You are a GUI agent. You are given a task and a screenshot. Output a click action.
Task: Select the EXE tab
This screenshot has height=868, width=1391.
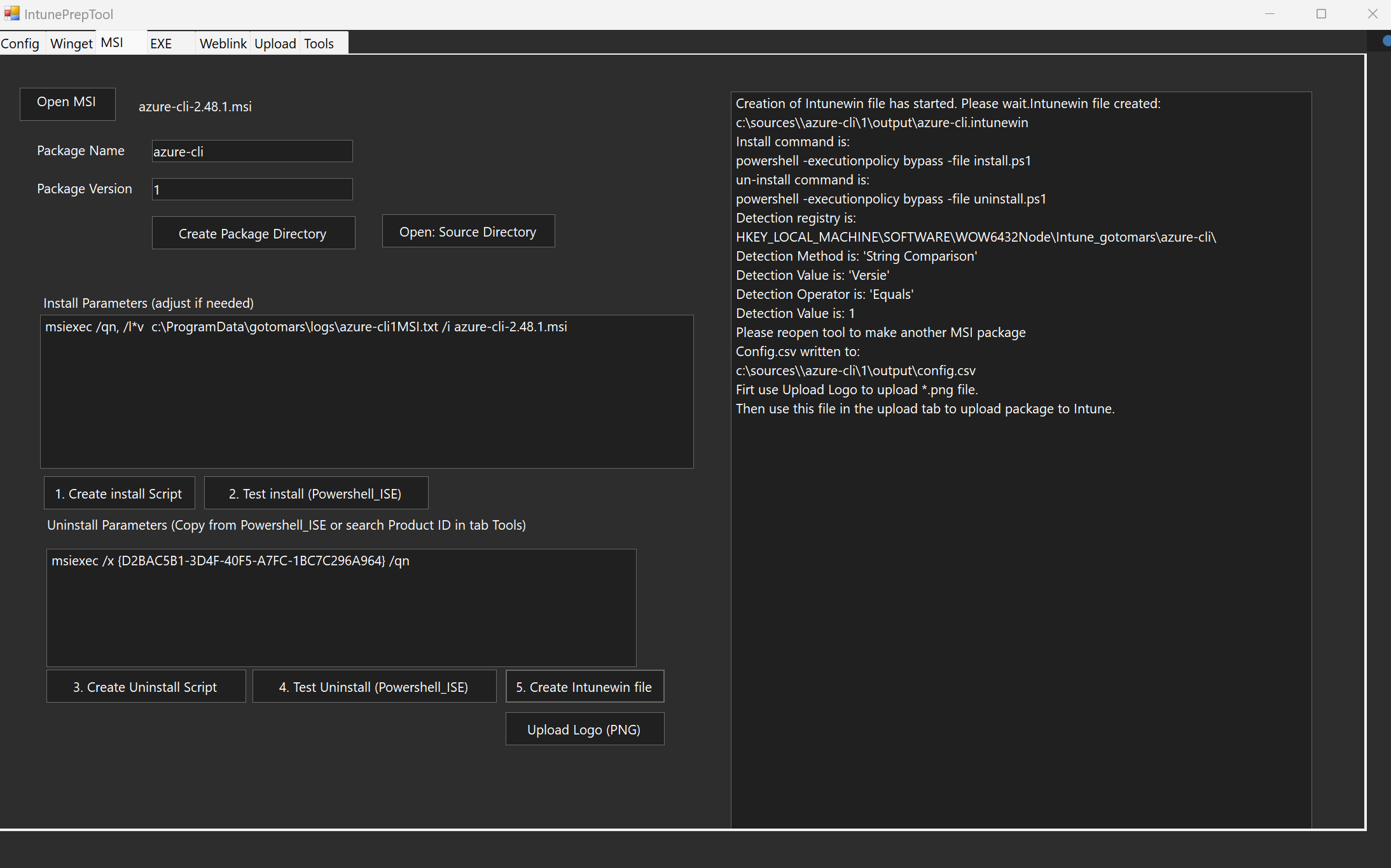point(161,43)
